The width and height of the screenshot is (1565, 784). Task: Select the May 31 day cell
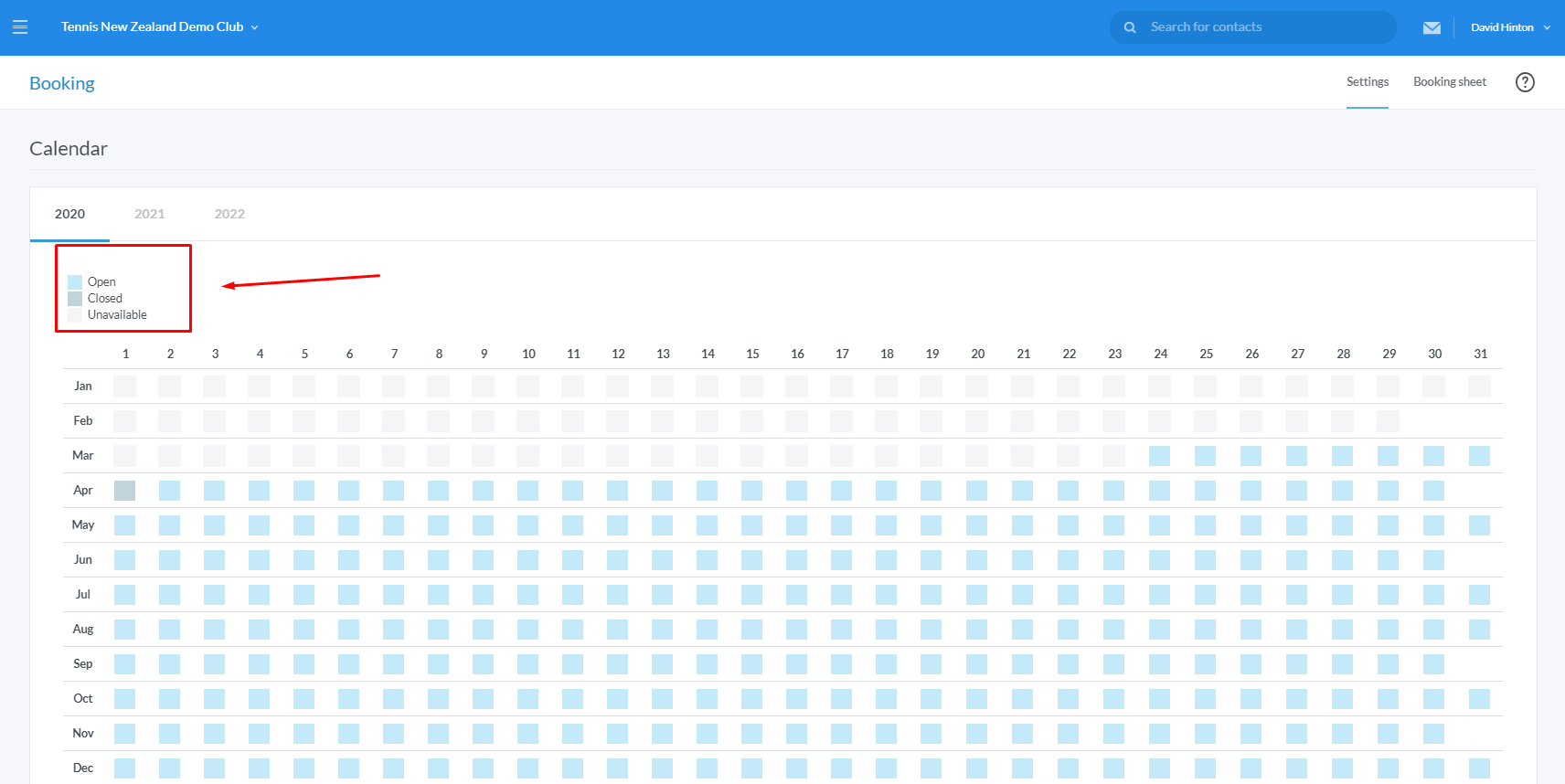1479,525
